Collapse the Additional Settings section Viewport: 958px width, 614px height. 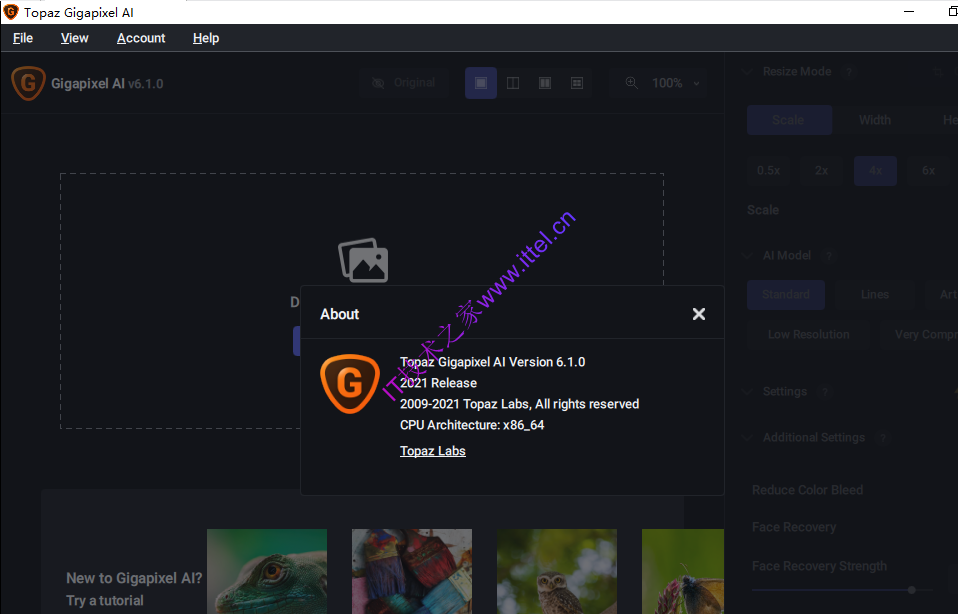[x=747, y=437]
